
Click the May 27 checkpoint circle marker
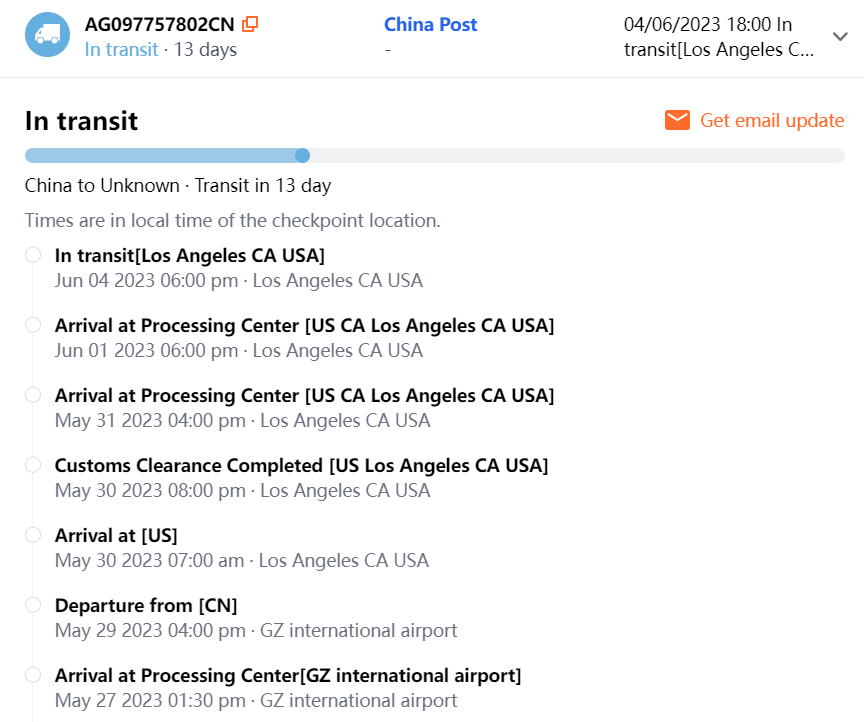click(33, 675)
